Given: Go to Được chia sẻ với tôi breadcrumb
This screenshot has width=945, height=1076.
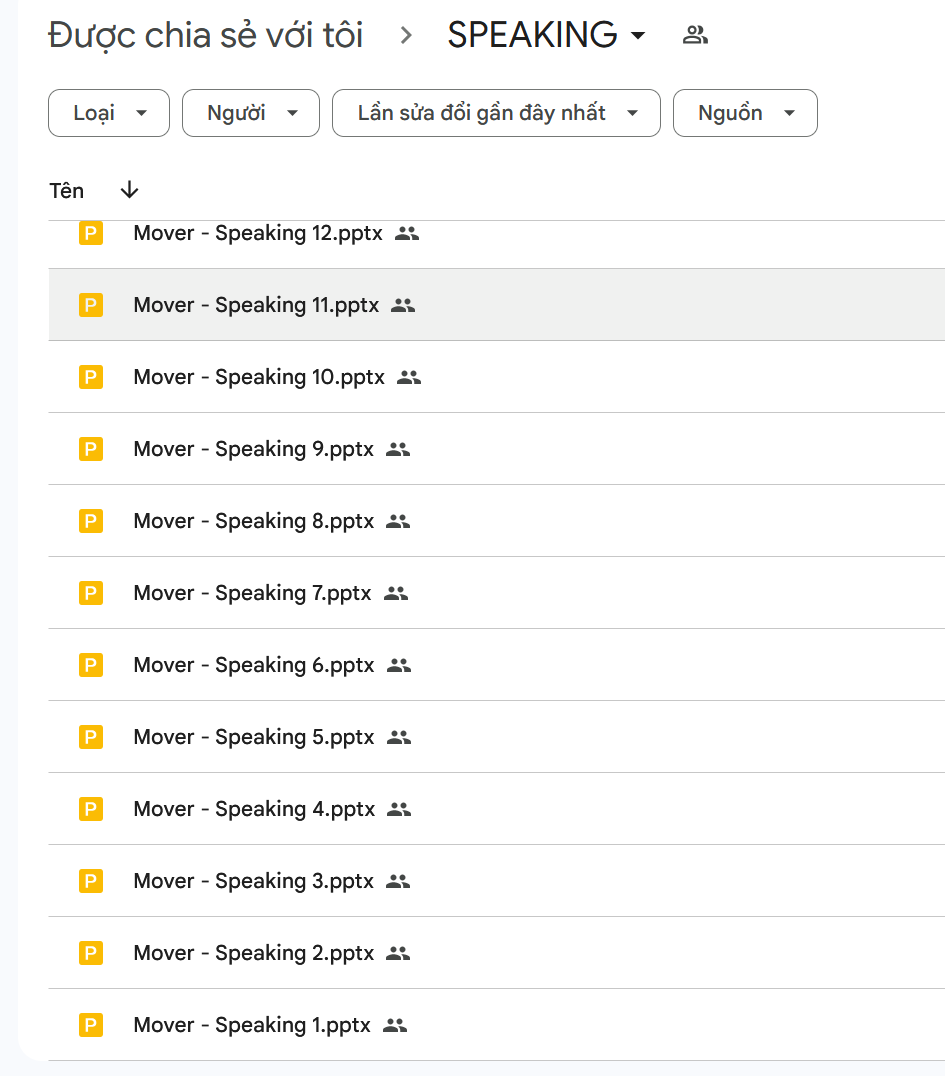Looking at the screenshot, I should [x=206, y=36].
